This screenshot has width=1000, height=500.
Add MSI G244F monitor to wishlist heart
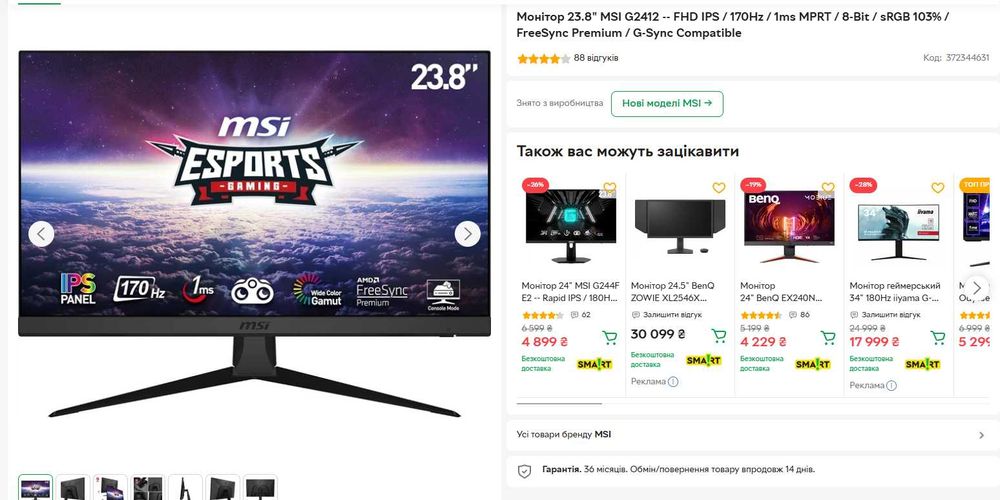610,188
